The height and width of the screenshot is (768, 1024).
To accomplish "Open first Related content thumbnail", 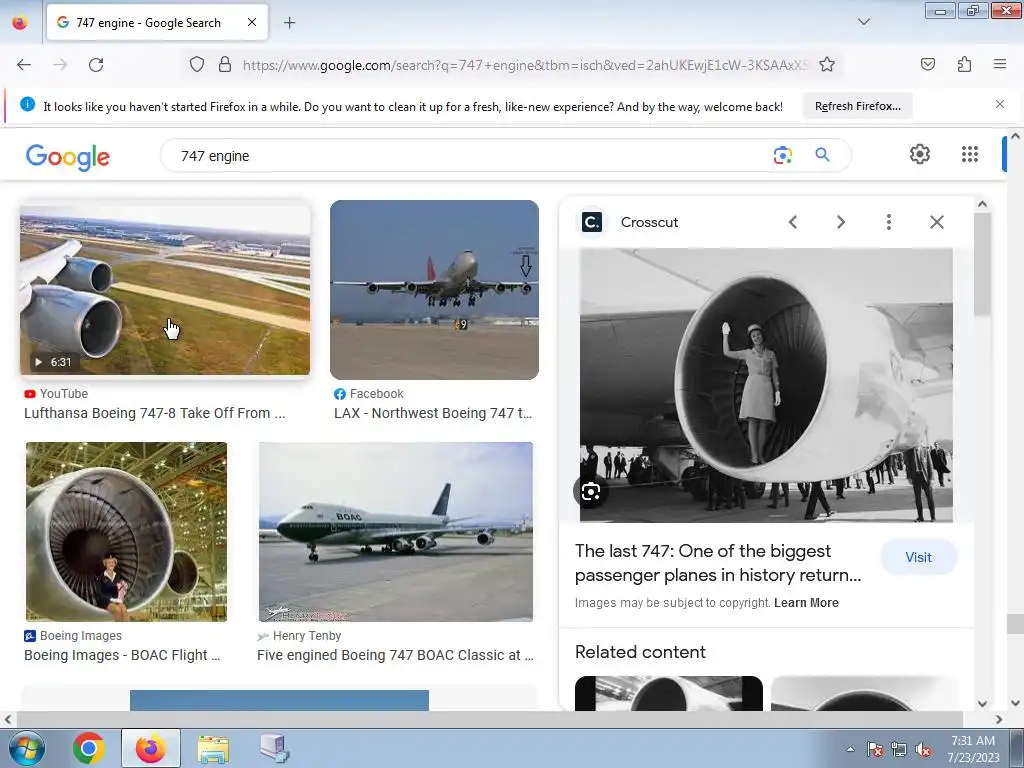I will point(669,693).
